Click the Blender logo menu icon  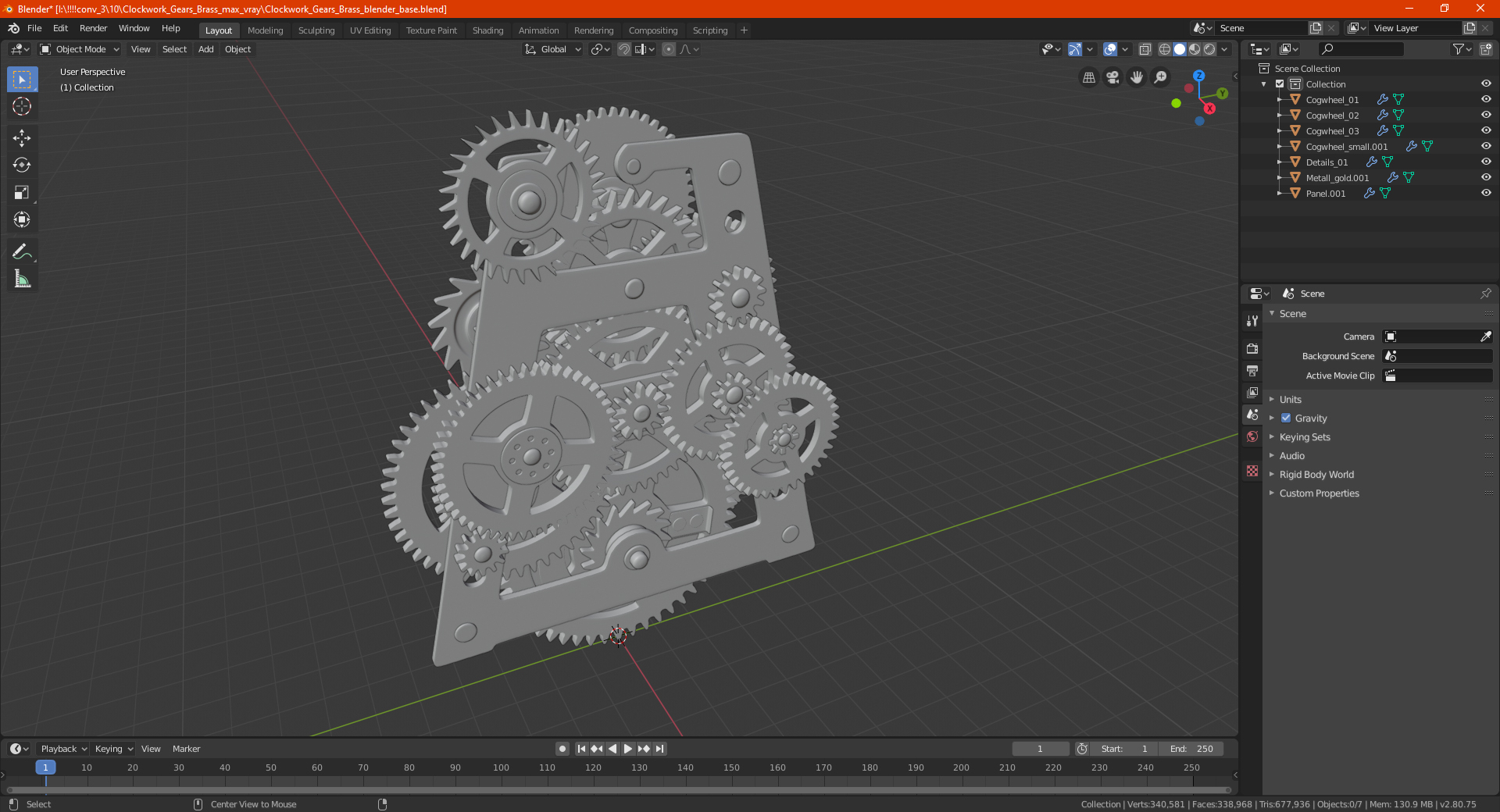click(x=13, y=28)
